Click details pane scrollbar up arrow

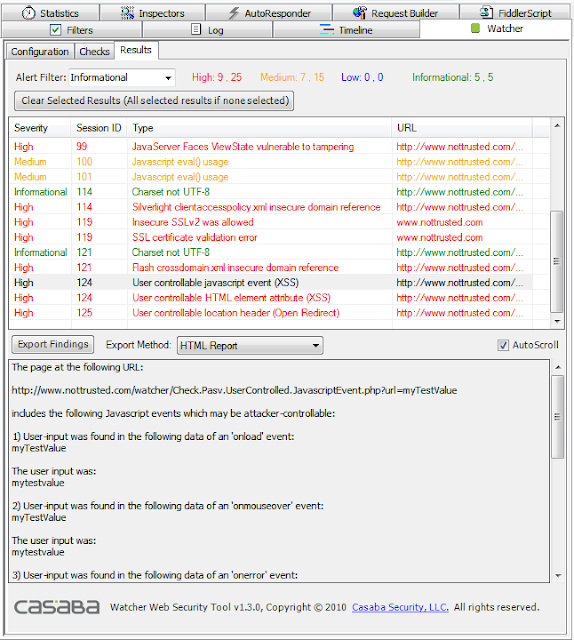click(x=558, y=367)
